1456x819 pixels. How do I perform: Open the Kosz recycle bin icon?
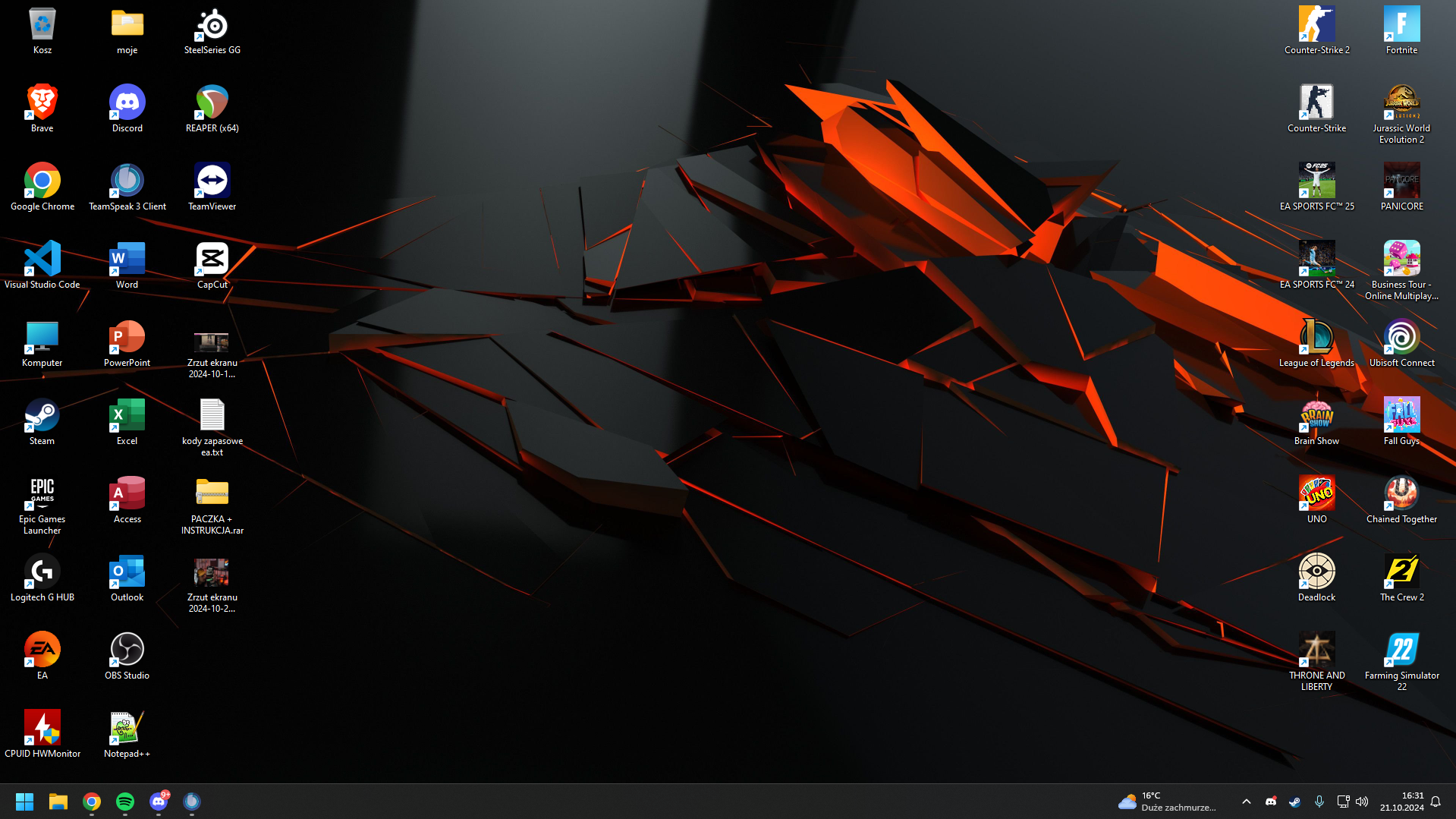[42, 31]
